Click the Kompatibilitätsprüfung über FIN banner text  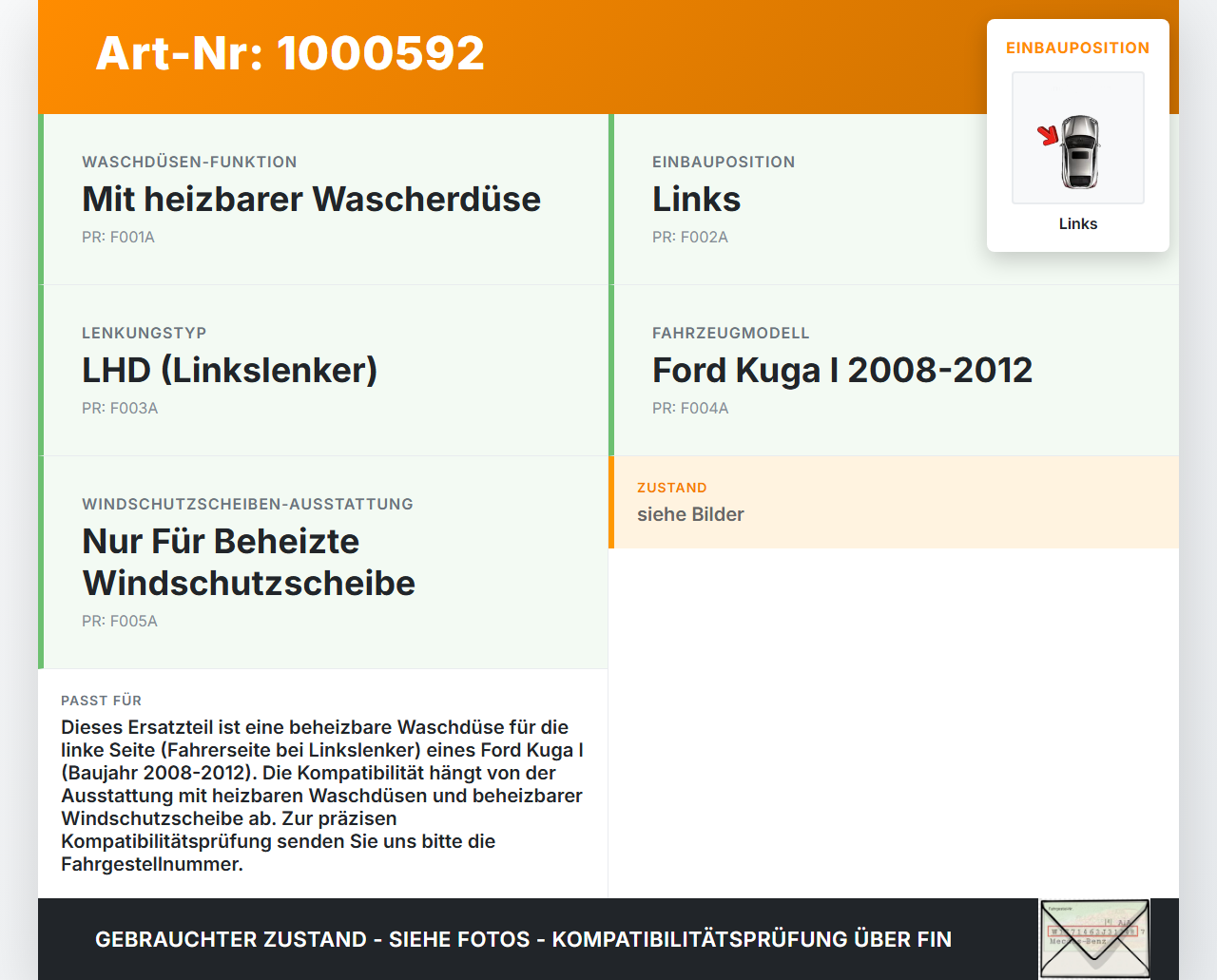point(523,939)
